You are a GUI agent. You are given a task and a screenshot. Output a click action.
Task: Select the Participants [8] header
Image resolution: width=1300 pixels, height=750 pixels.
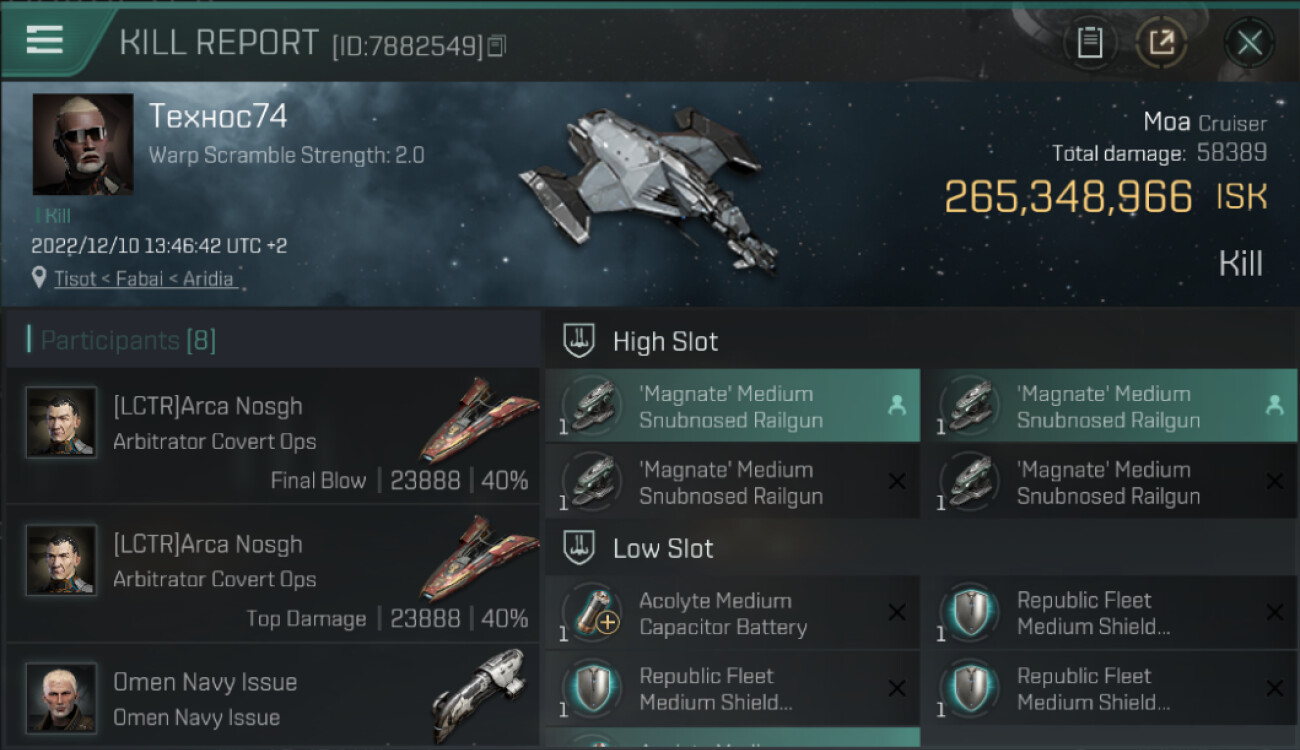[x=128, y=341]
